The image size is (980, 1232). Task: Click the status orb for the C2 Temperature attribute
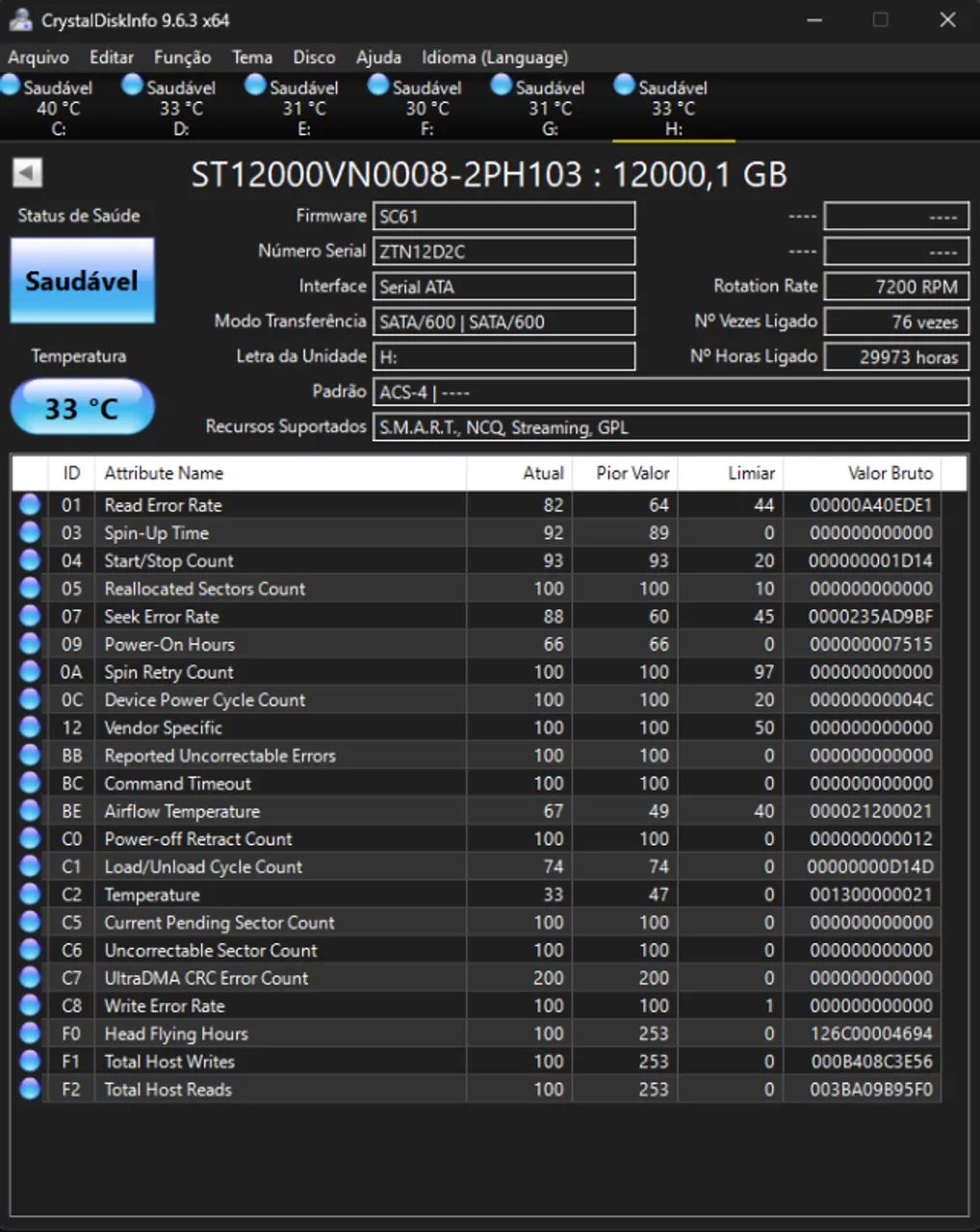click(30, 894)
